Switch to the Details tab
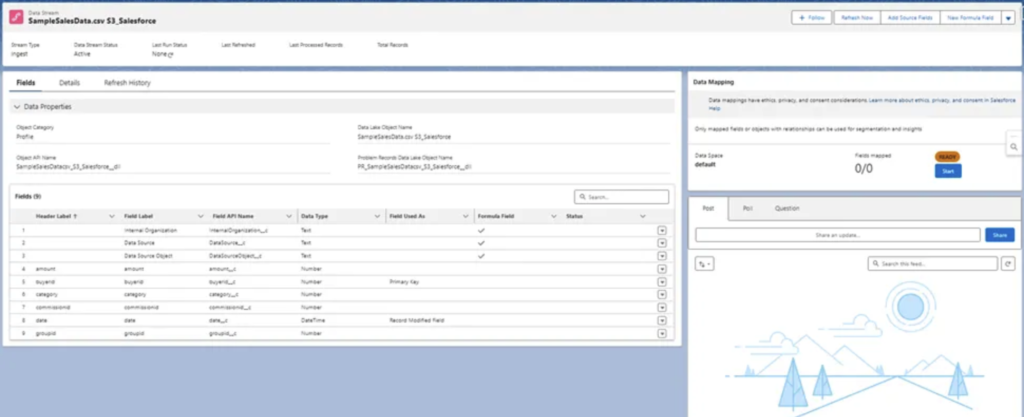1024x417 pixels. tap(69, 83)
